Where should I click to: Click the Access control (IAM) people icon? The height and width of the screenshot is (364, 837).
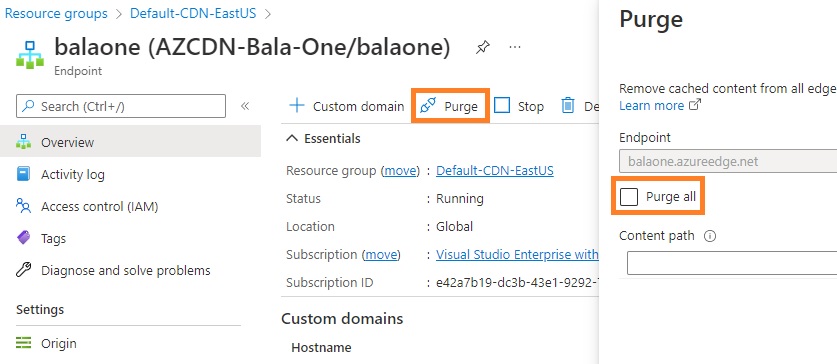[x=23, y=206]
